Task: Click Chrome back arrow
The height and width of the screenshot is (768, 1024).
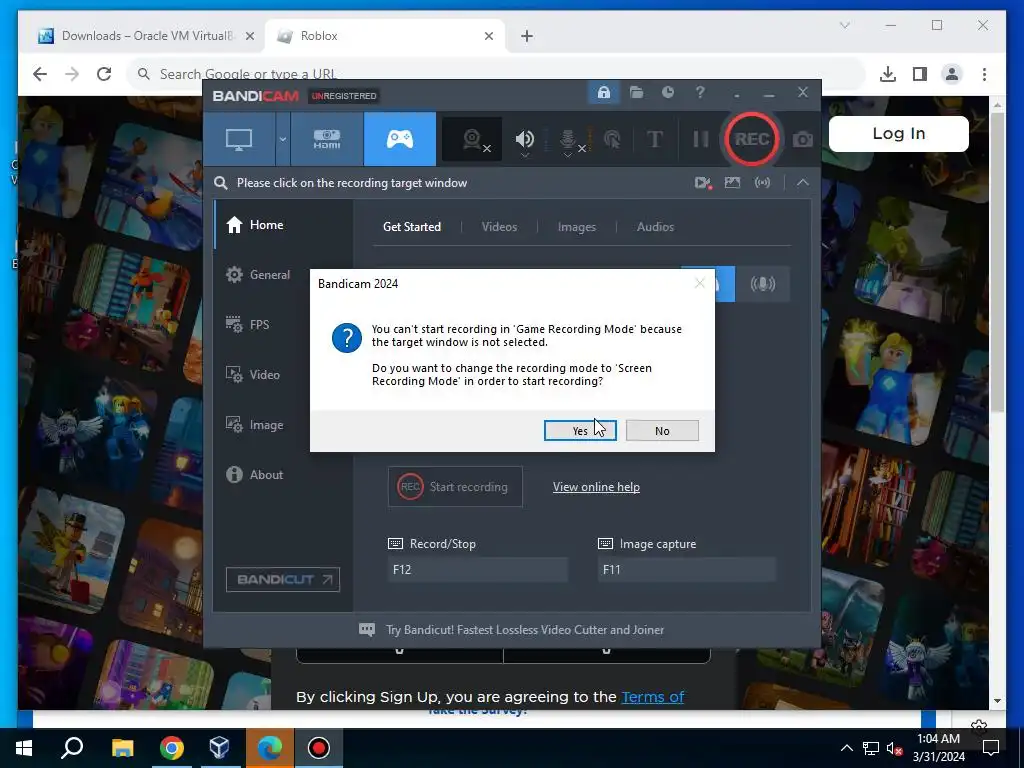Action: click(40, 74)
